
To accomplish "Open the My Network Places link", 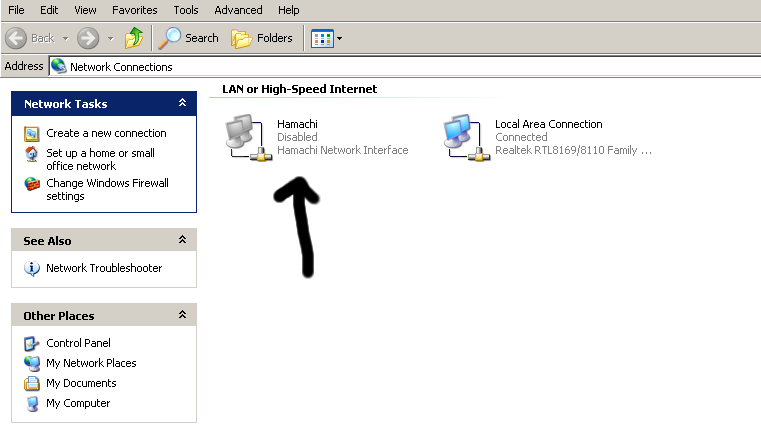I will click(91, 363).
